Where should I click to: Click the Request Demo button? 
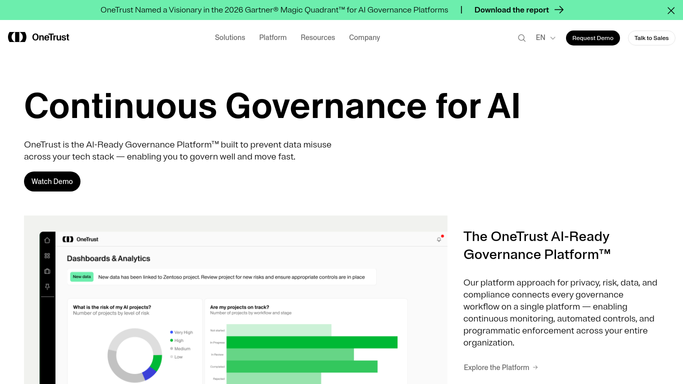coord(592,38)
